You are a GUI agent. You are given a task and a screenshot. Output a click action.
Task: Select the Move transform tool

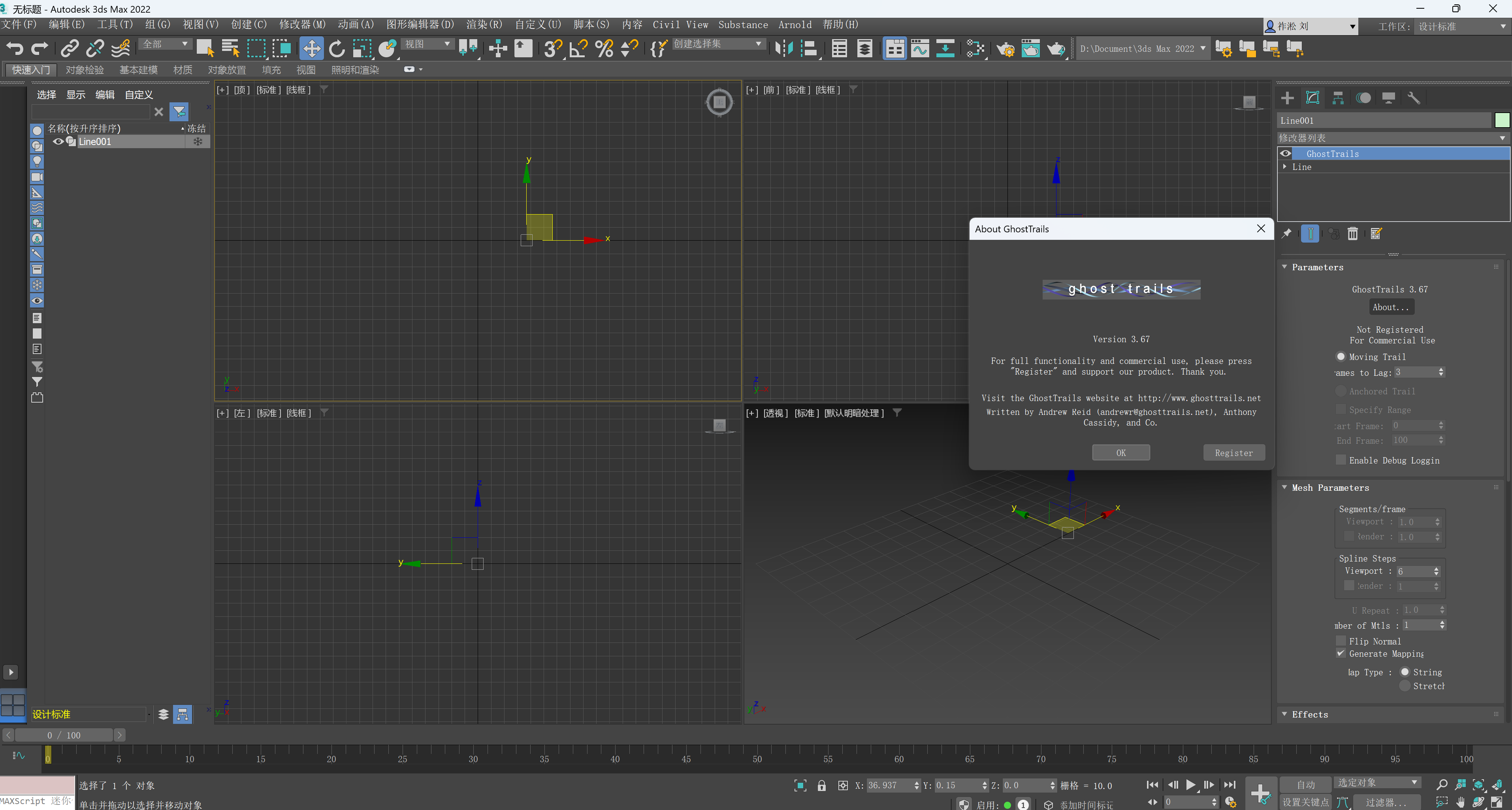pos(311,49)
